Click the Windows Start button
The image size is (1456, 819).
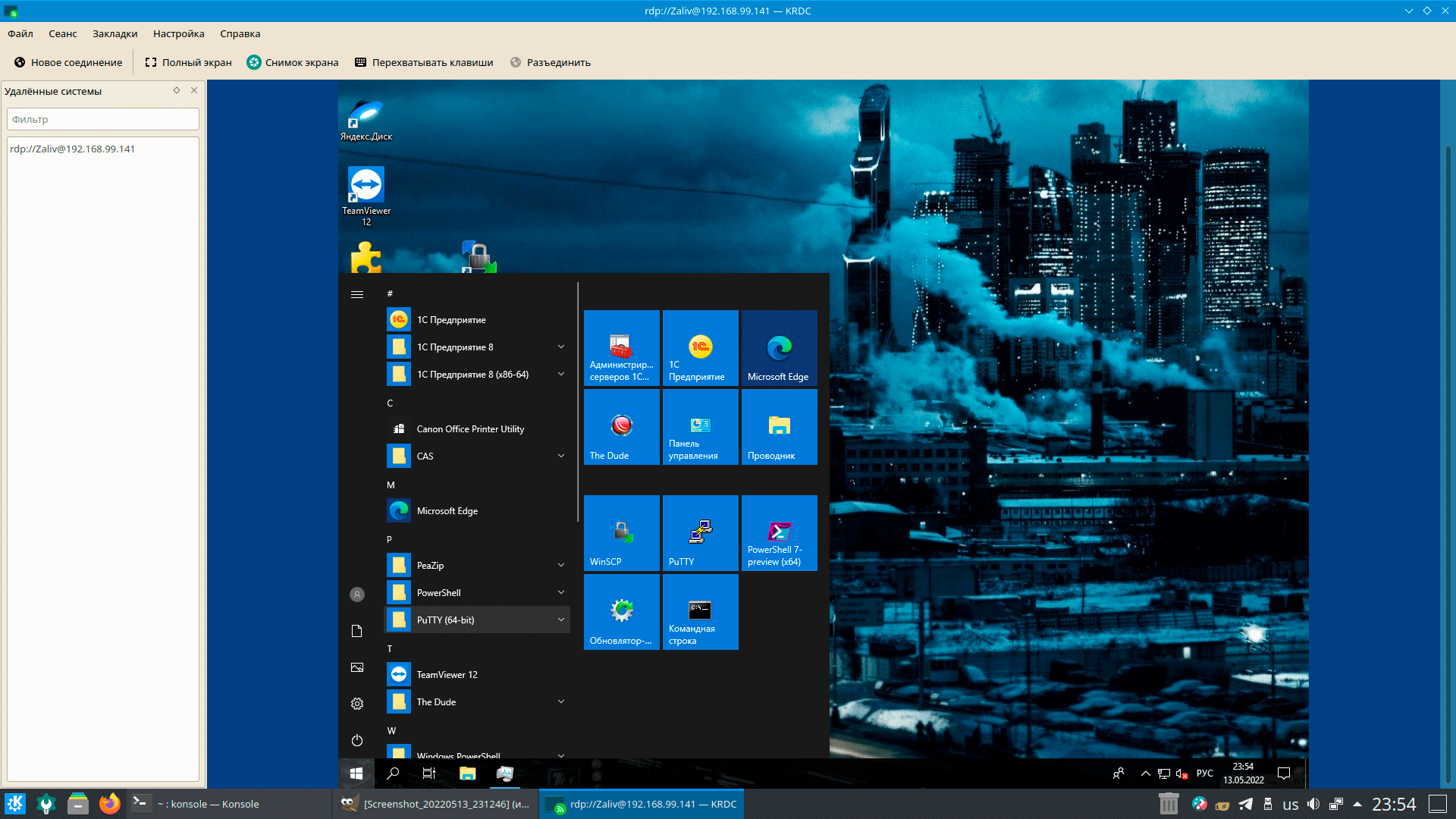point(356,773)
